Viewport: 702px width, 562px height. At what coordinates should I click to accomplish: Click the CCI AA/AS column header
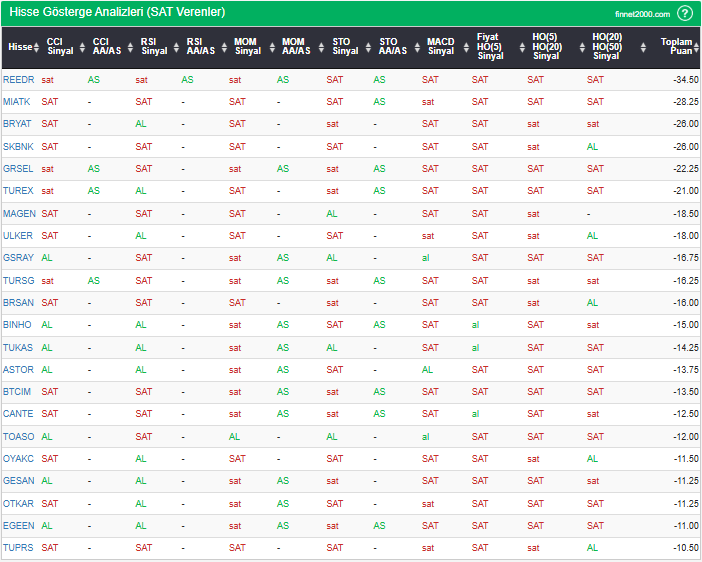point(106,46)
